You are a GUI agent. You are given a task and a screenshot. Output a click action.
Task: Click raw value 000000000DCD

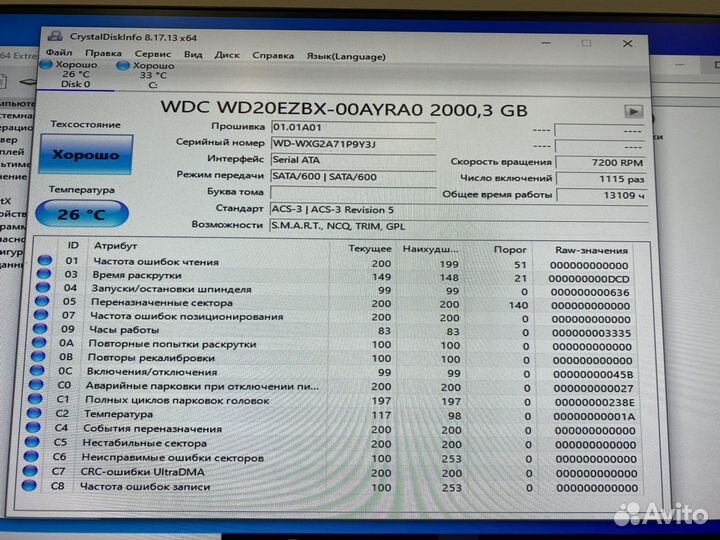tap(589, 279)
